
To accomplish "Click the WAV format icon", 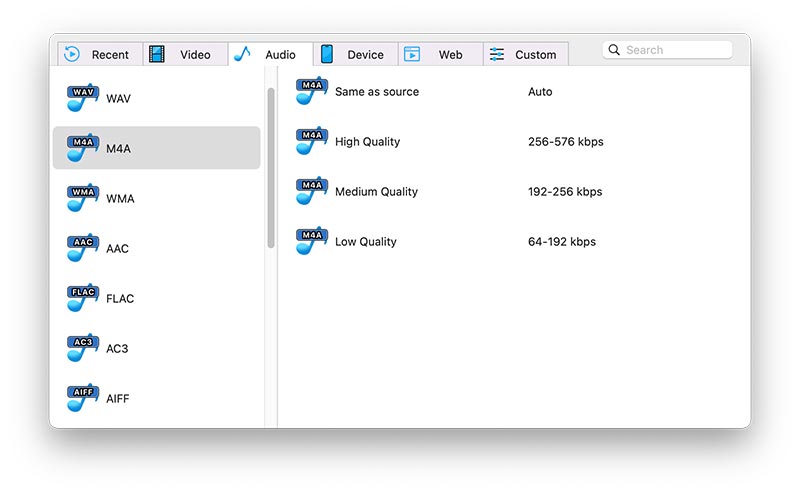I will 83,98.
